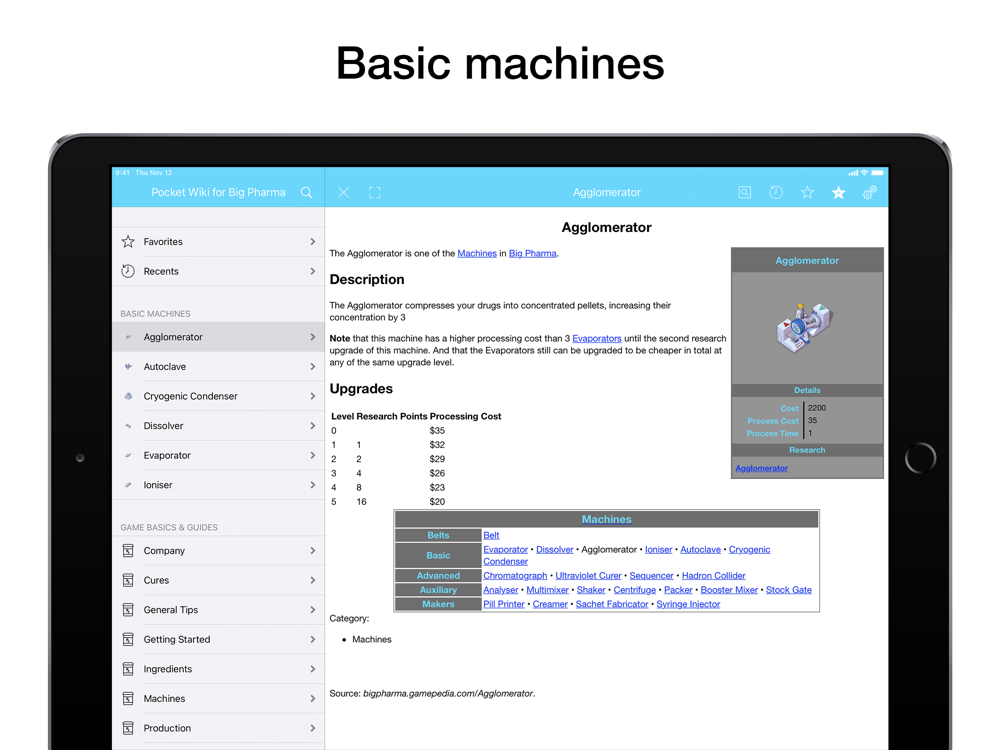The height and width of the screenshot is (750, 1000).
Task: Open Sachet Fabricator link
Action: 612,604
